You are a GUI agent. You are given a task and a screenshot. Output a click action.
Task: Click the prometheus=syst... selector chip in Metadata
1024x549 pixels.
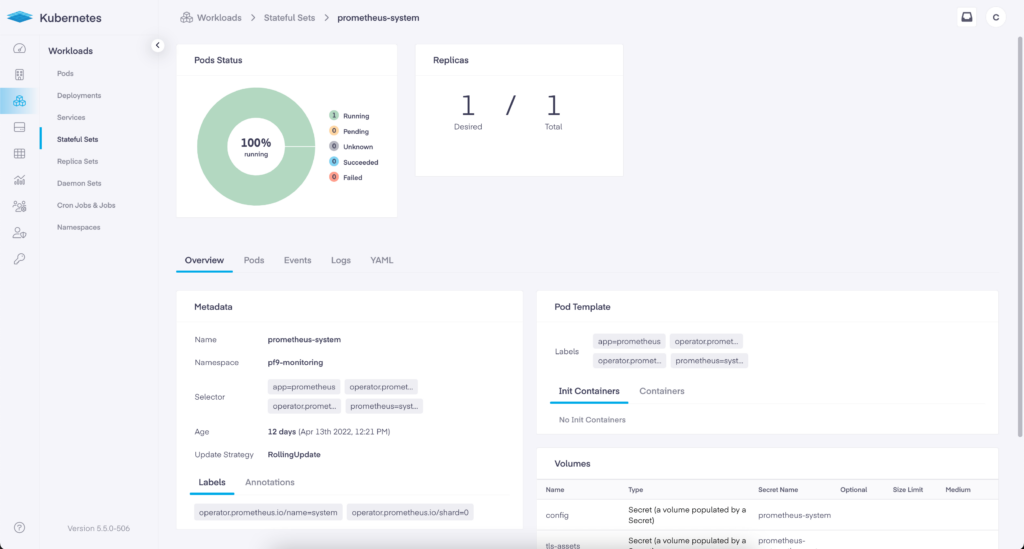pyautogui.click(x=384, y=406)
